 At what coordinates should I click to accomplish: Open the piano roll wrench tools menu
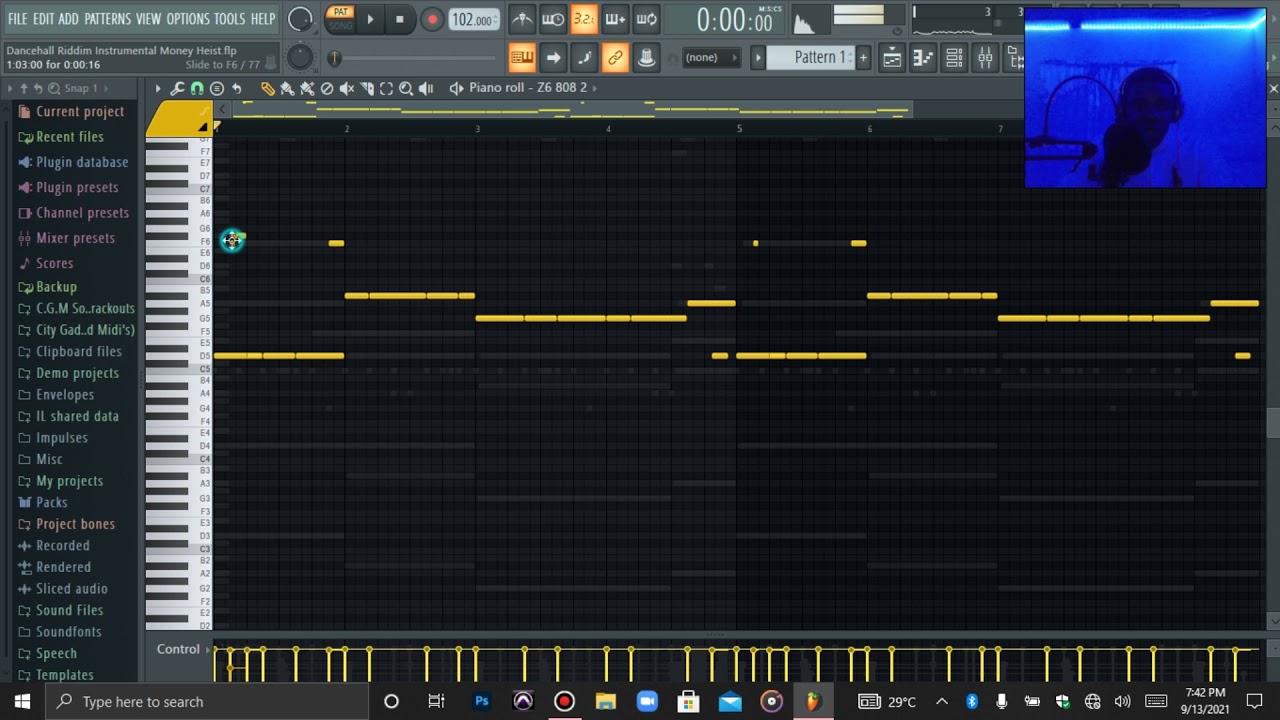[177, 88]
